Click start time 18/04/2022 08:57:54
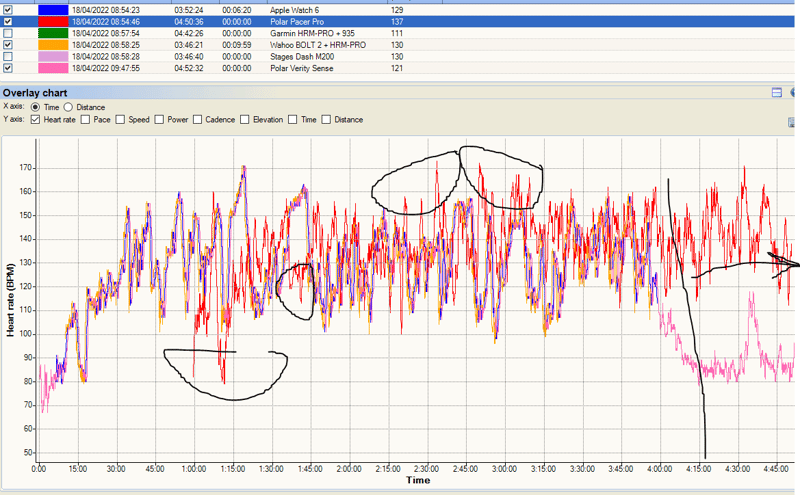This screenshot has height=495, width=800. click(106, 33)
